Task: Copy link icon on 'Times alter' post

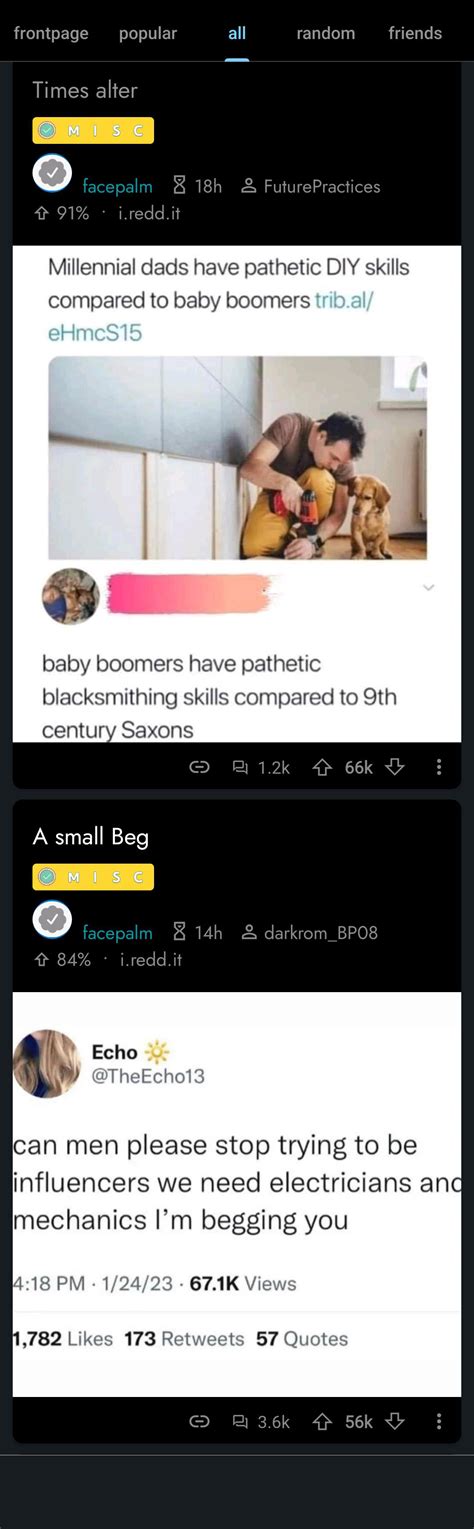Action: 200,767
